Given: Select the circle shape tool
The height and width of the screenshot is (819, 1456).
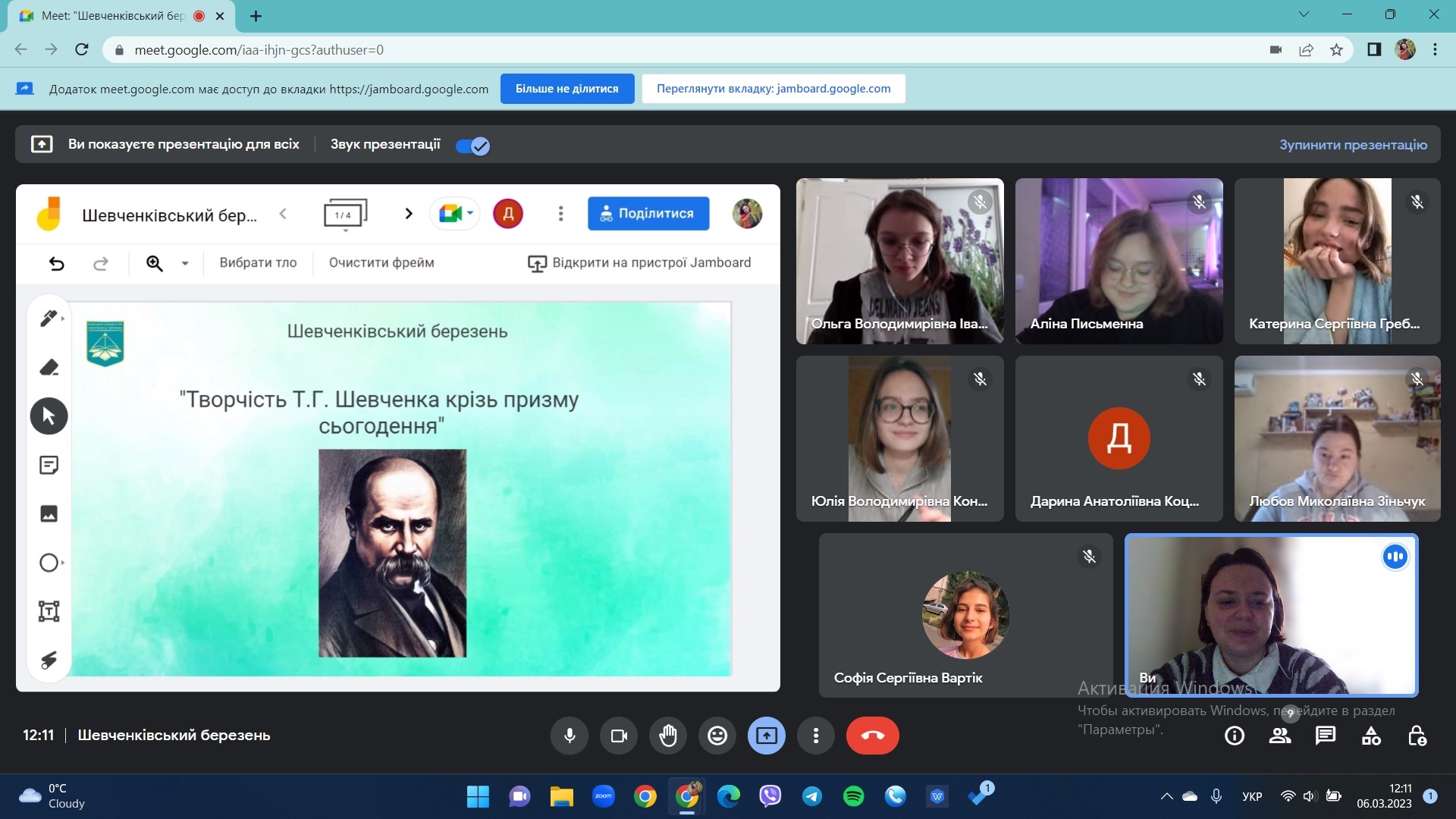Looking at the screenshot, I should (x=49, y=563).
